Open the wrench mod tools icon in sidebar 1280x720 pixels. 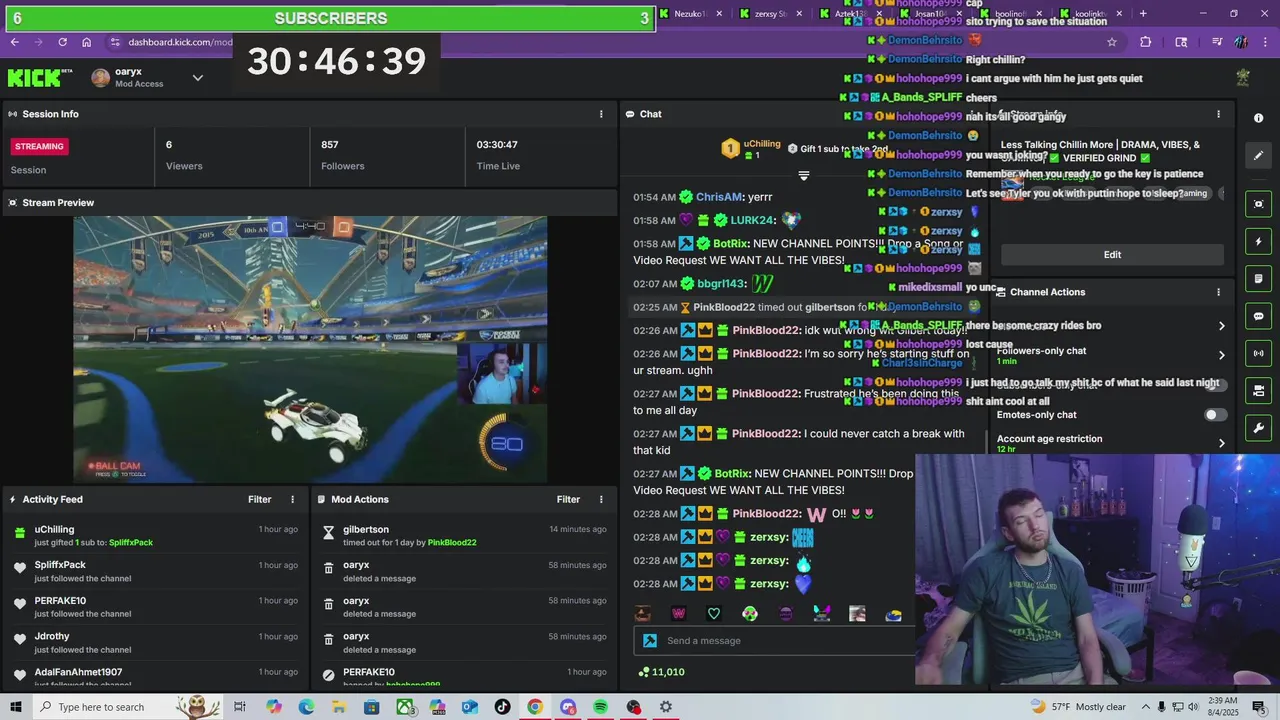(x=1258, y=428)
